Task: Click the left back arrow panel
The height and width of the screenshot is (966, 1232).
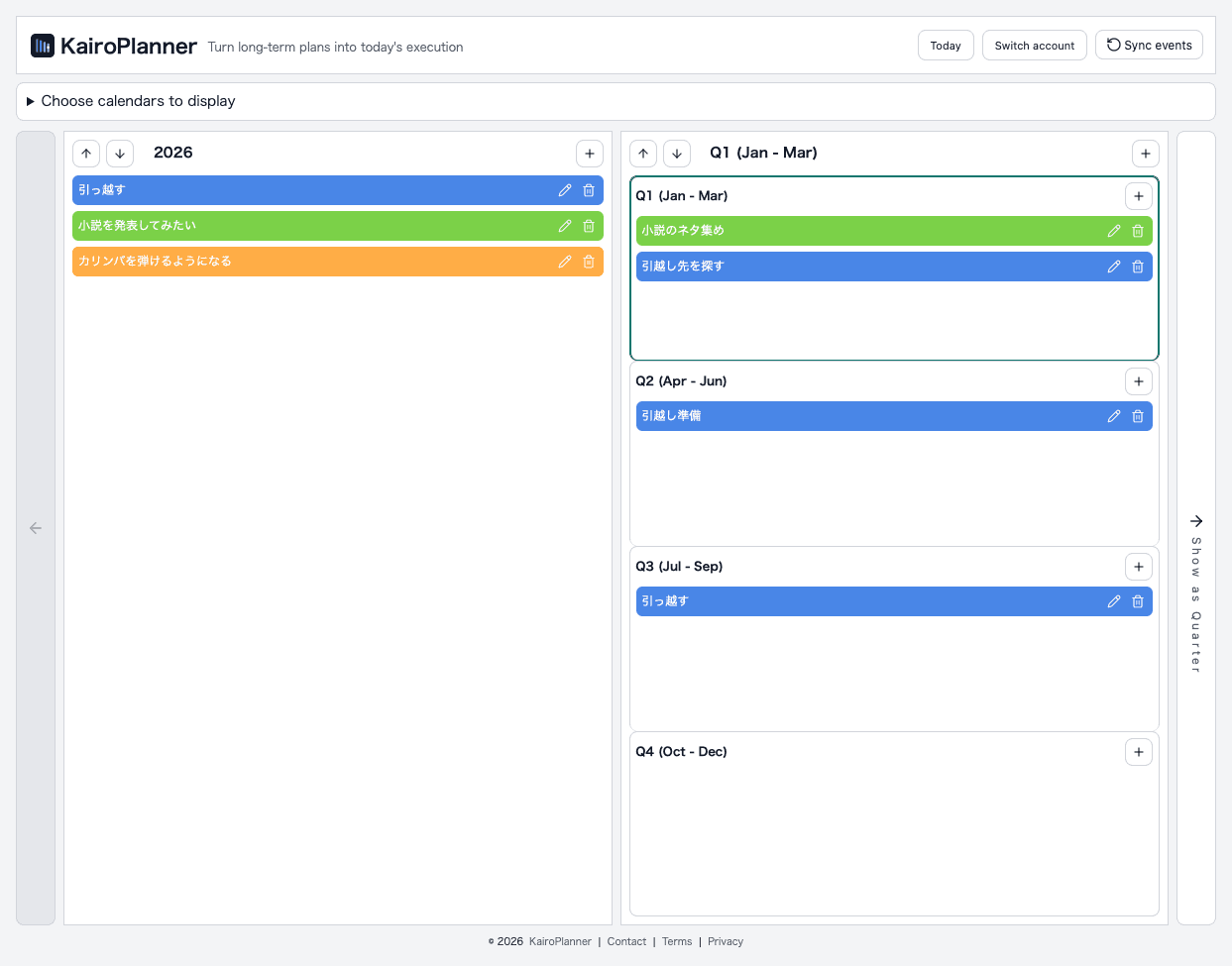Action: point(36,528)
